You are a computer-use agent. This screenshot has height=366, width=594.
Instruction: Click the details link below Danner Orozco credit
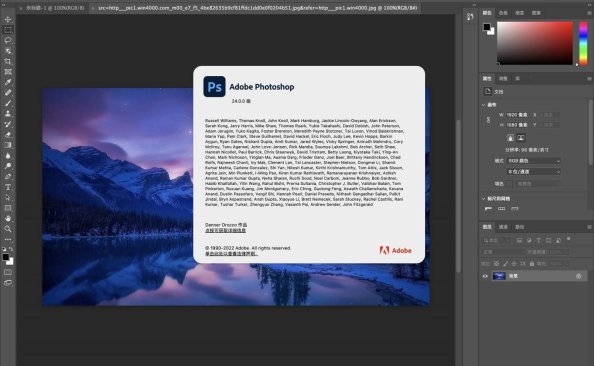tap(225, 230)
